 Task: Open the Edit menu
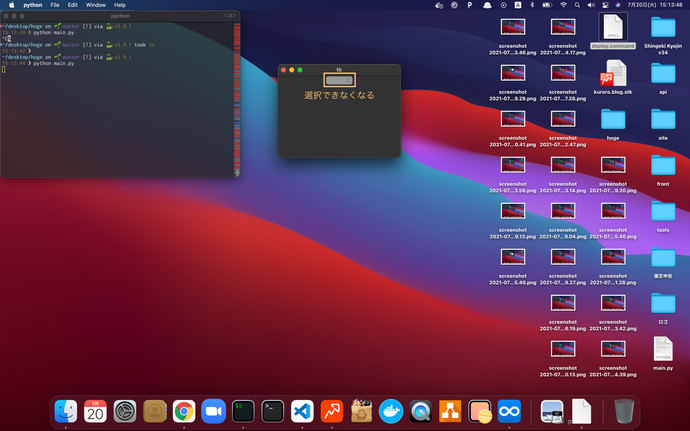click(73, 5)
